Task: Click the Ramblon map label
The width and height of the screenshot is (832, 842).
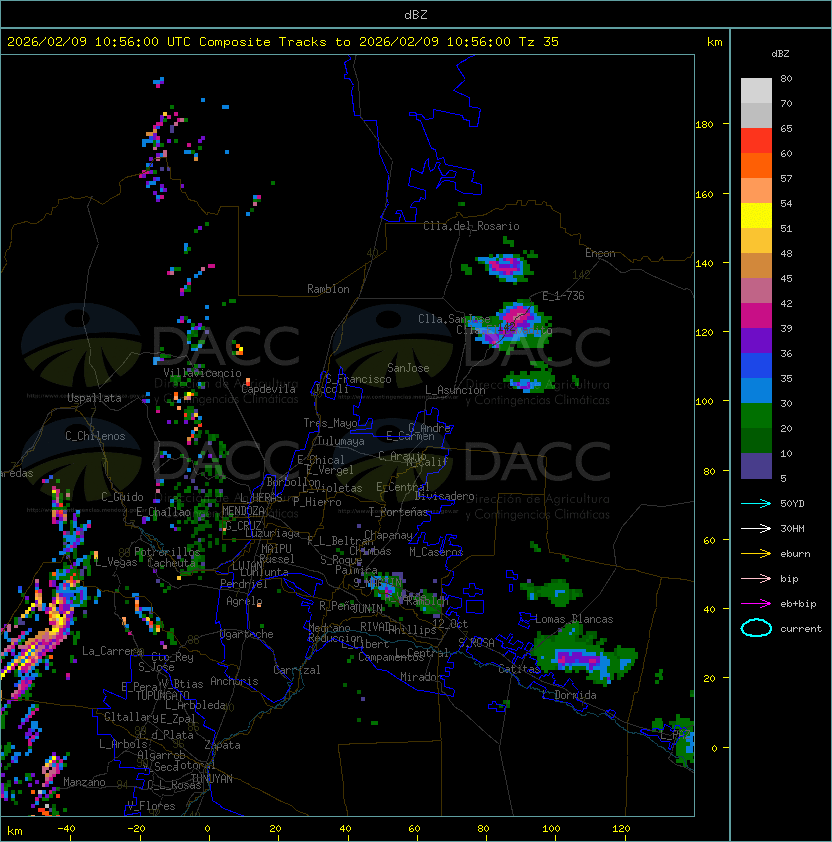Action: 328,289
